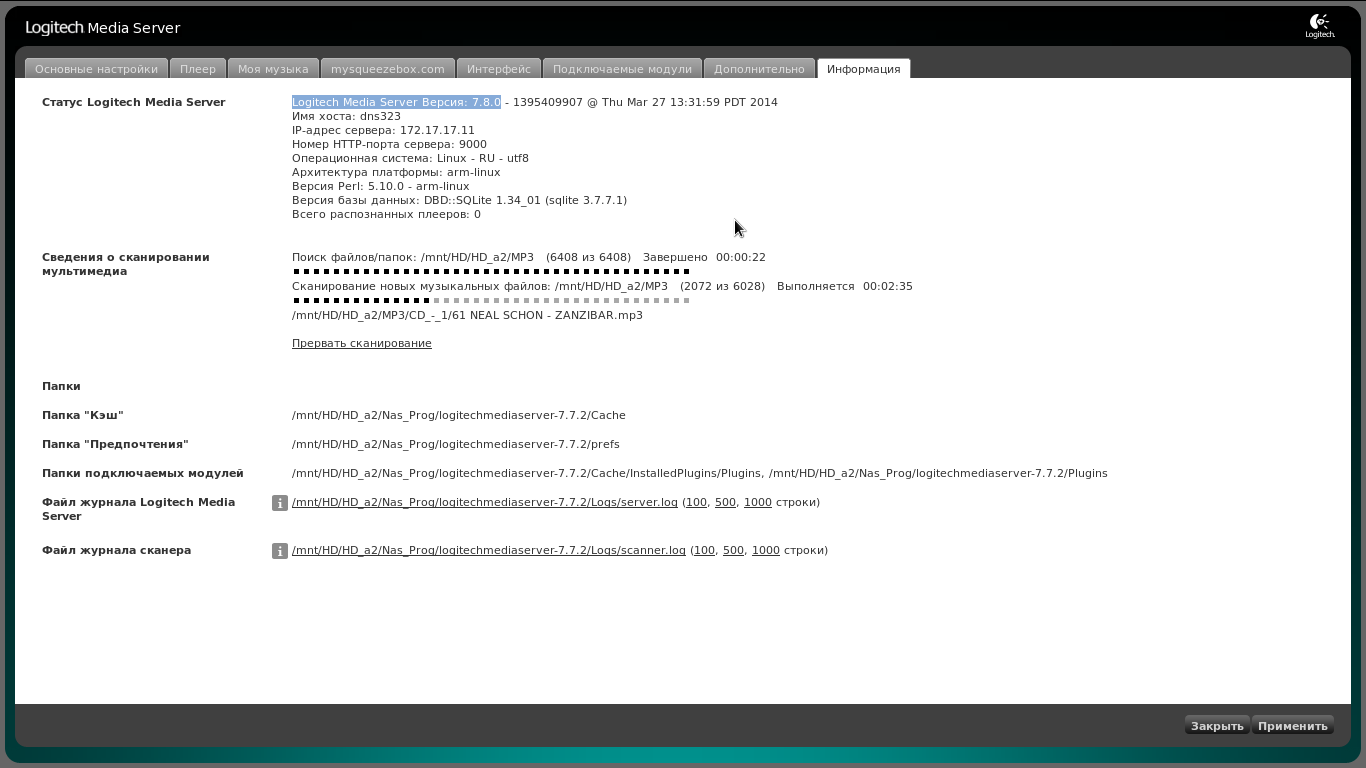Image resolution: width=1366 pixels, height=768 pixels.
Task: Click the info icon beside scanner.log path
Action: pos(280,551)
